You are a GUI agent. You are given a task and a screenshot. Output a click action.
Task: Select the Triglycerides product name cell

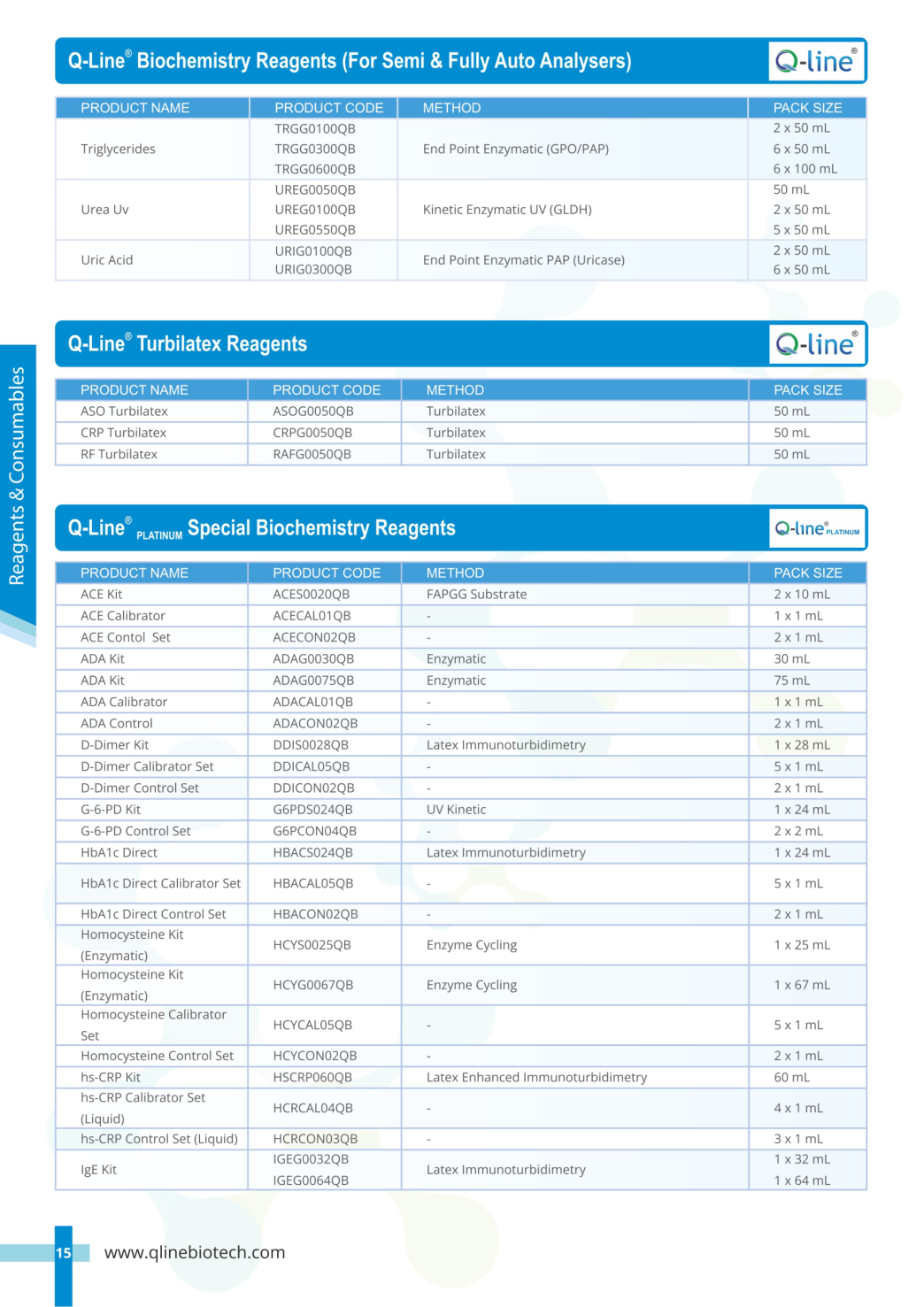point(118,149)
